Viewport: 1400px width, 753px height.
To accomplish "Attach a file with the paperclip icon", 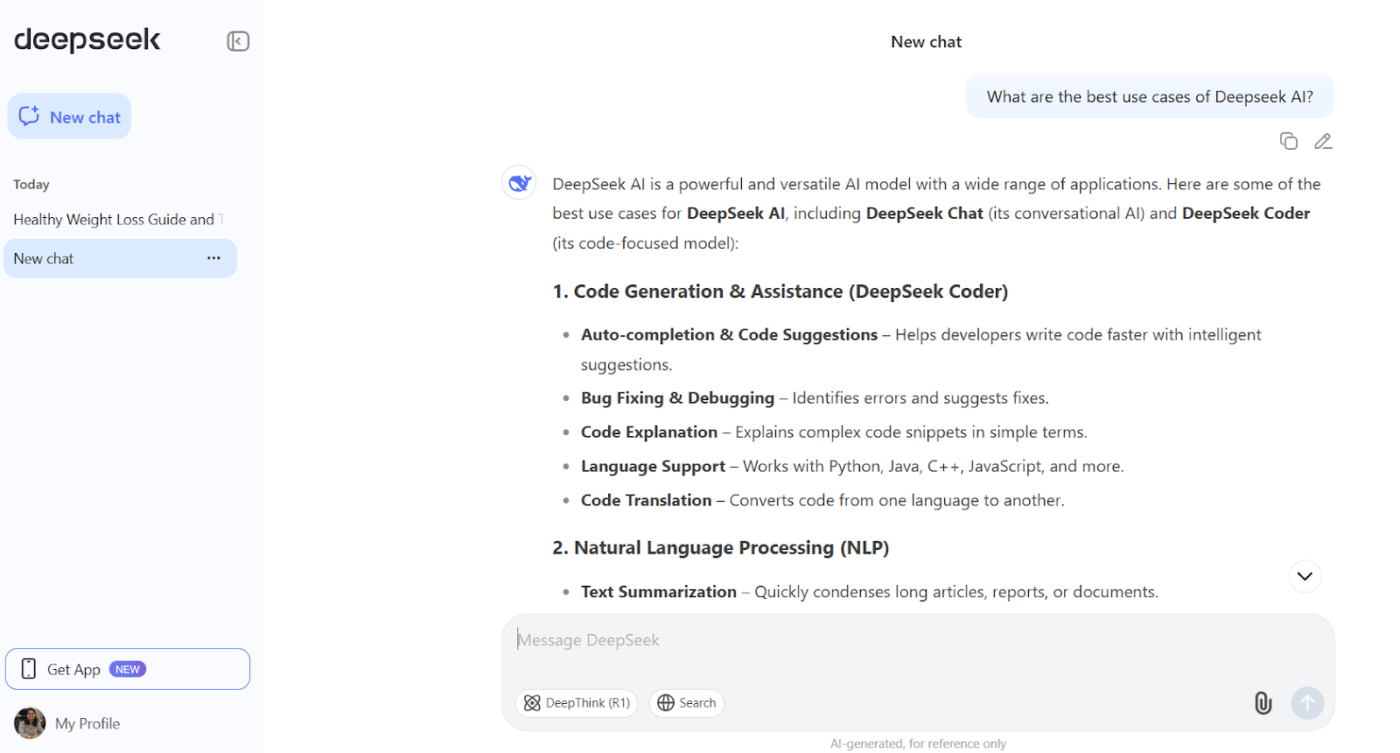I will (1263, 703).
